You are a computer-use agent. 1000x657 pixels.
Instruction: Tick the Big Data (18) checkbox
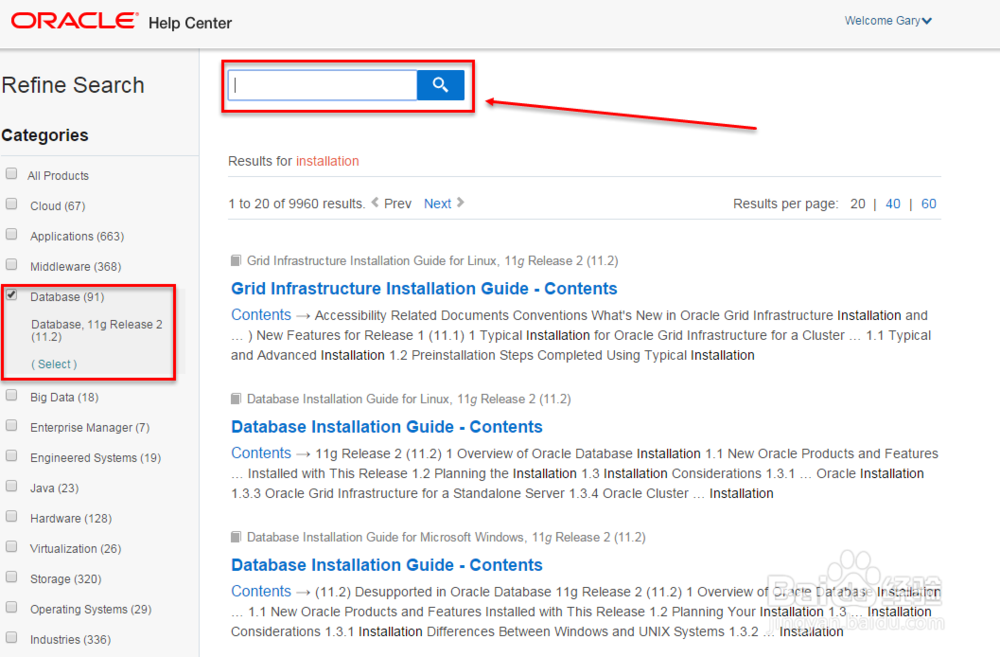11,395
